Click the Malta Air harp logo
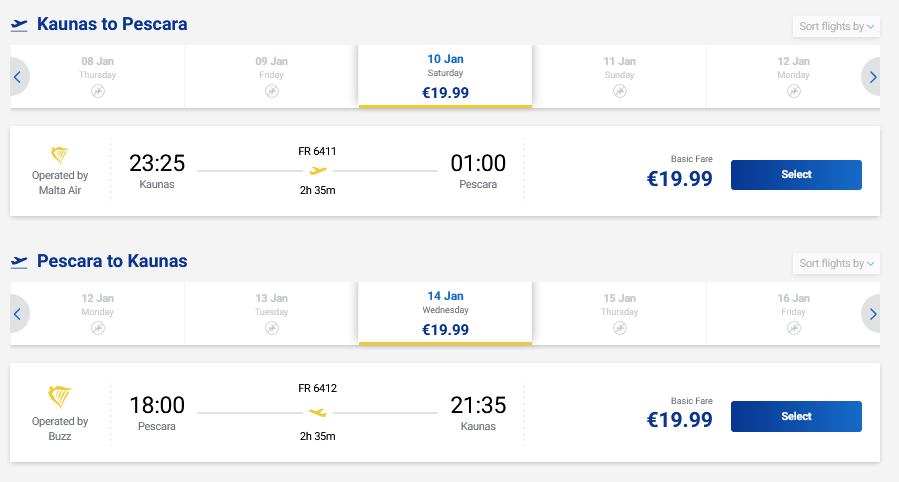 (60, 155)
